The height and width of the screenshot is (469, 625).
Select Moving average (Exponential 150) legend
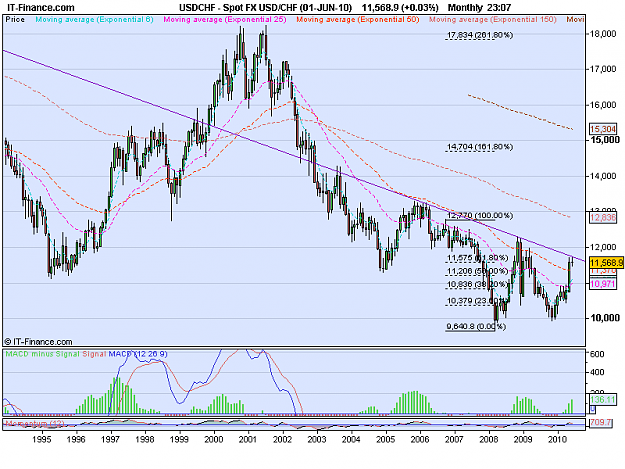pos(493,20)
